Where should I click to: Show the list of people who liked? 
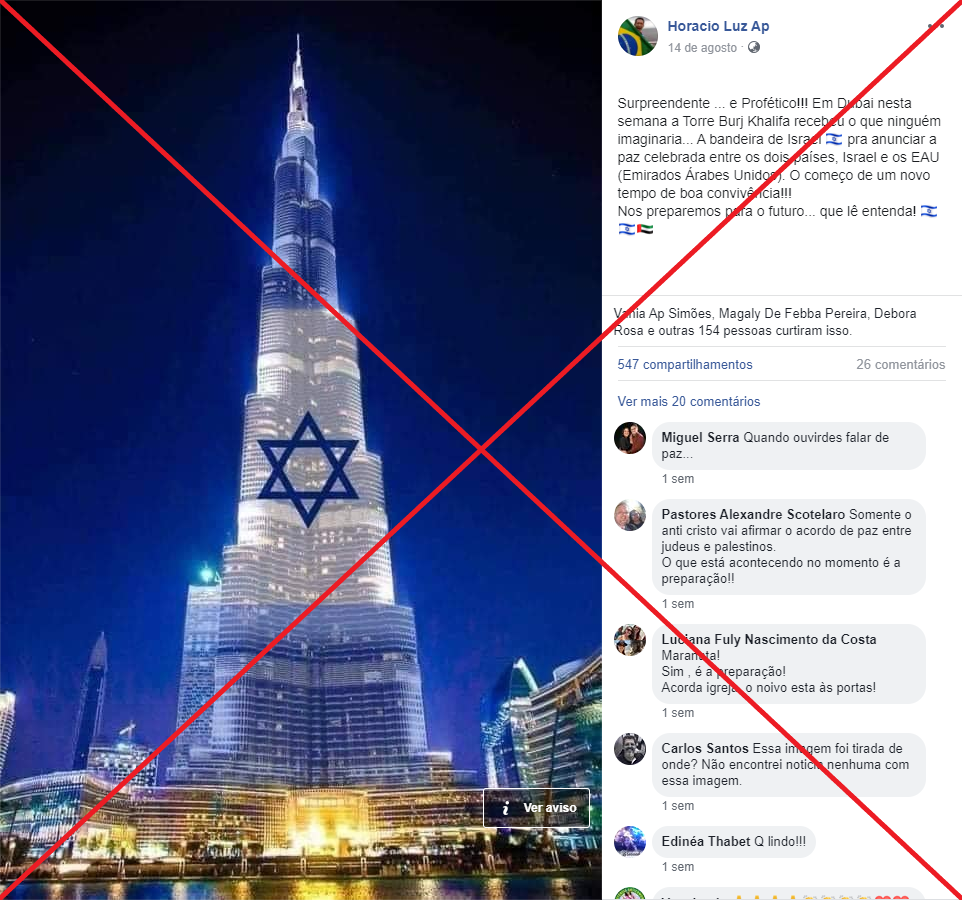tap(764, 322)
